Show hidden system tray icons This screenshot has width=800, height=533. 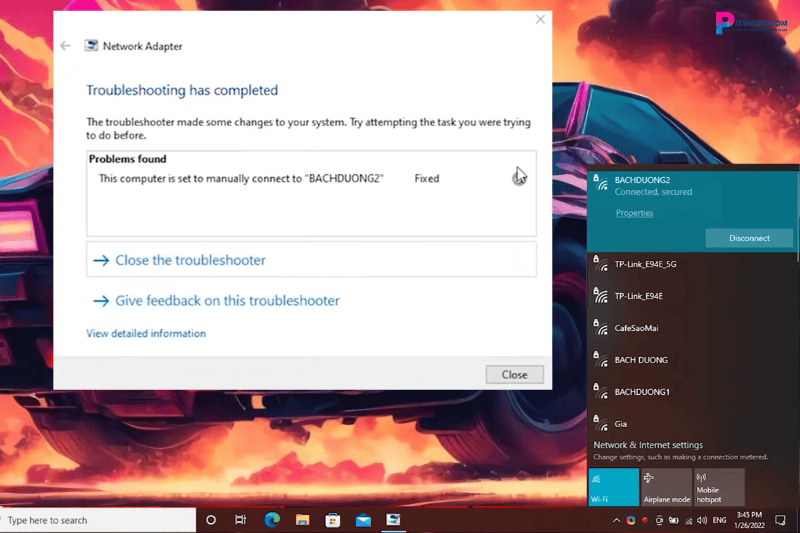click(616, 520)
